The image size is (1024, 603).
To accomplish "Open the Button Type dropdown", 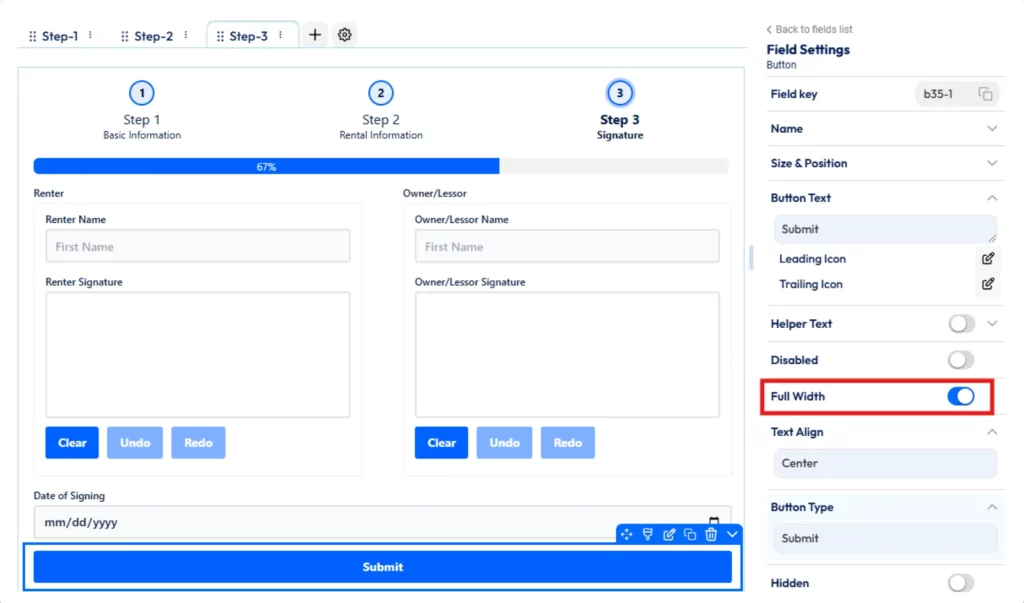I will click(884, 538).
